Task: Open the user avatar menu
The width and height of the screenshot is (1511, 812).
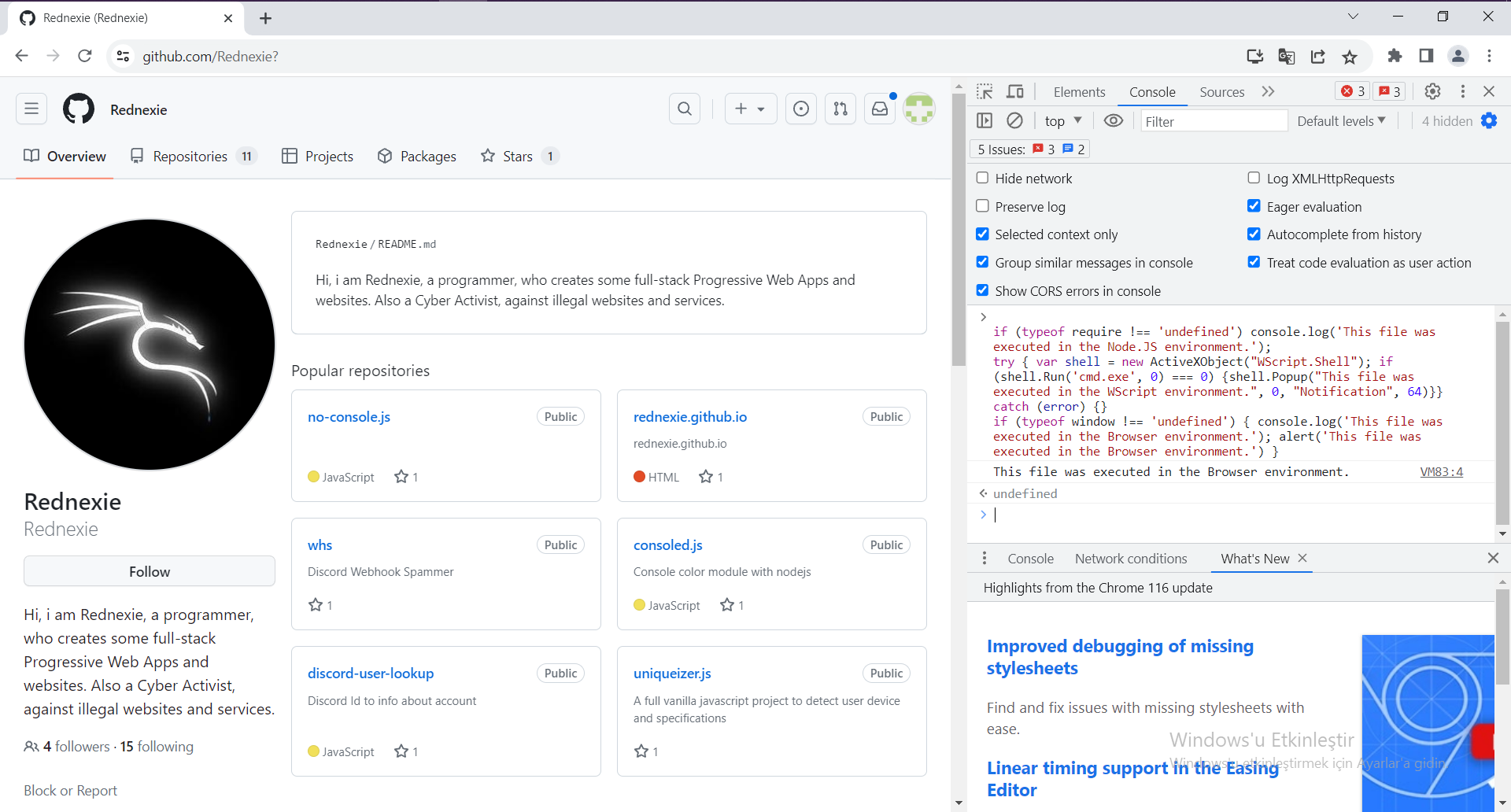Action: [x=919, y=109]
